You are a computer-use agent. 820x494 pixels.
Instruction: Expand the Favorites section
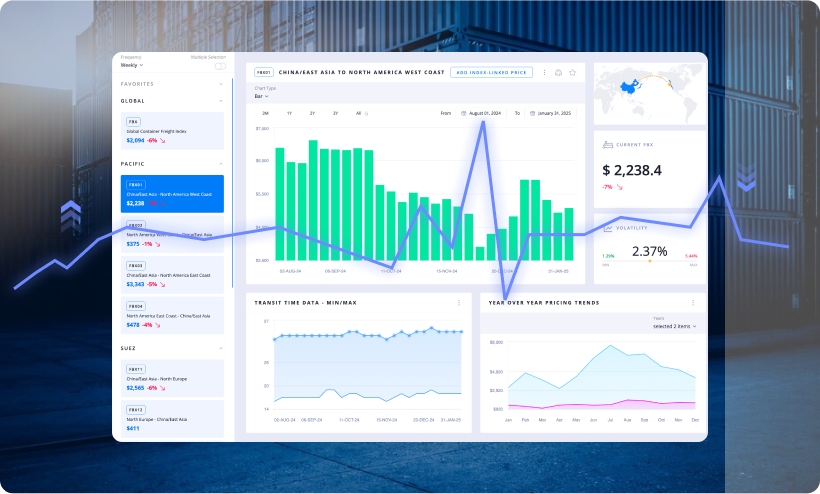coord(220,84)
